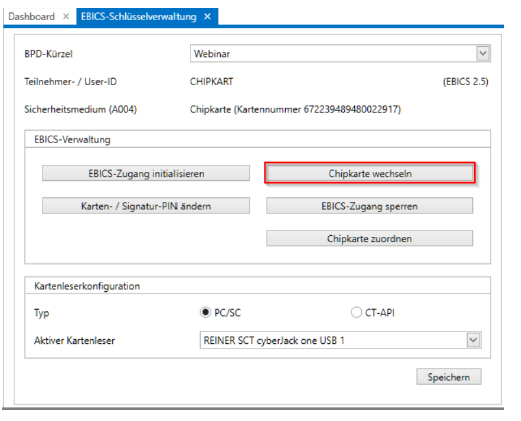Close the EBICS-Schlüsselverwaltung tab
Viewport: 521px width, 421px height.
[x=207, y=16]
